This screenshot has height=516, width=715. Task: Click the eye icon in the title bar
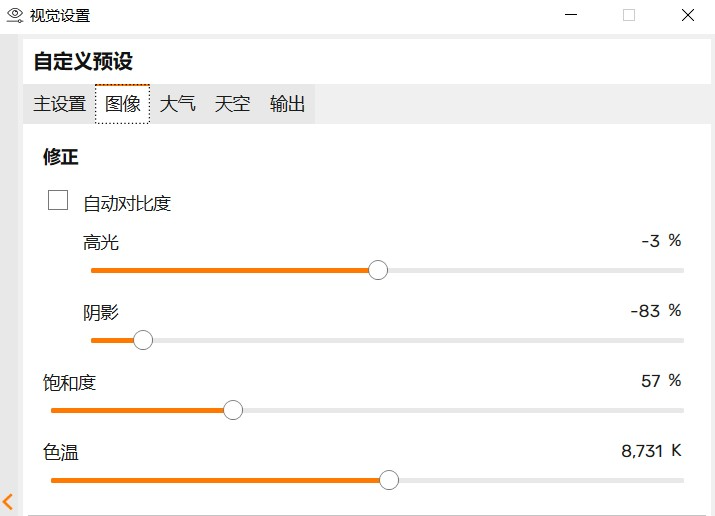pos(15,15)
